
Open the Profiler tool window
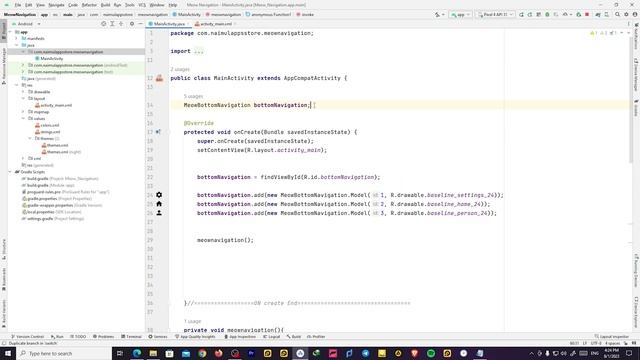coord(316,337)
